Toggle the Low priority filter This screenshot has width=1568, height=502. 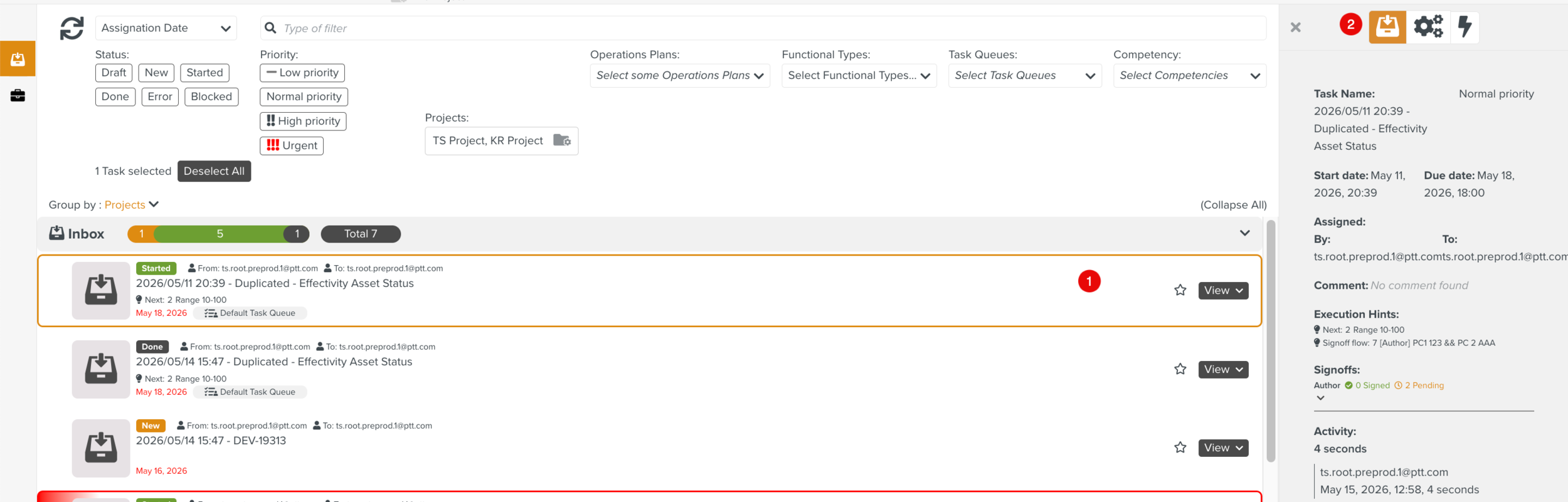[x=302, y=73]
